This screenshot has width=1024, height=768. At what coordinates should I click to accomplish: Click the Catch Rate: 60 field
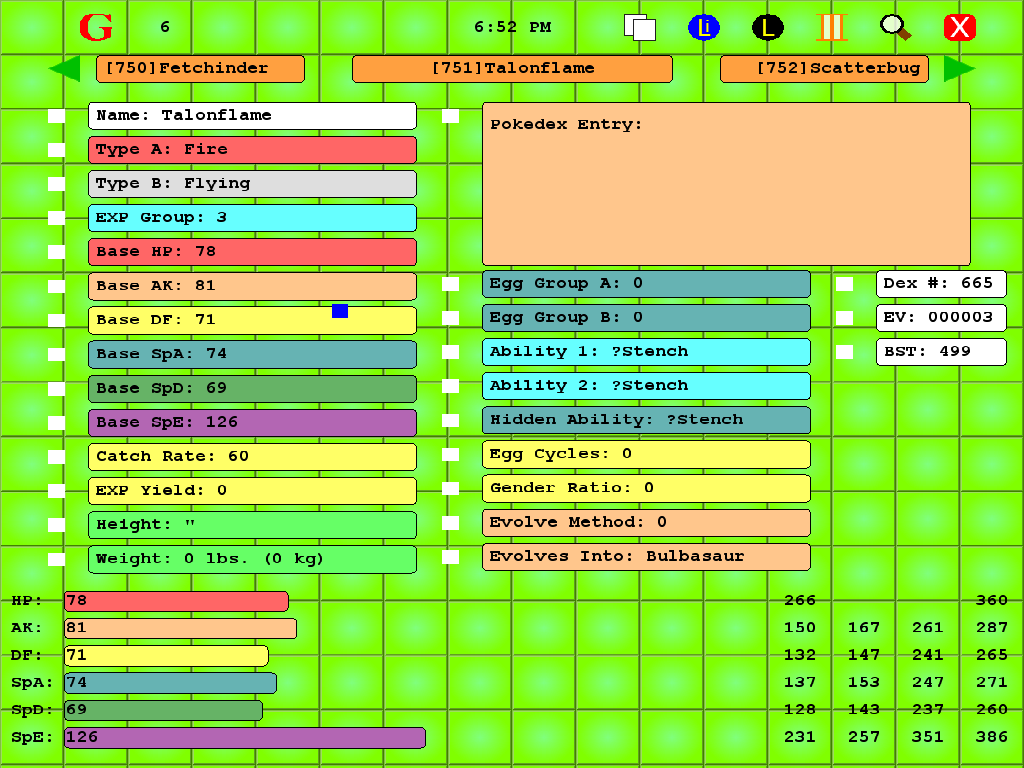click(252, 457)
